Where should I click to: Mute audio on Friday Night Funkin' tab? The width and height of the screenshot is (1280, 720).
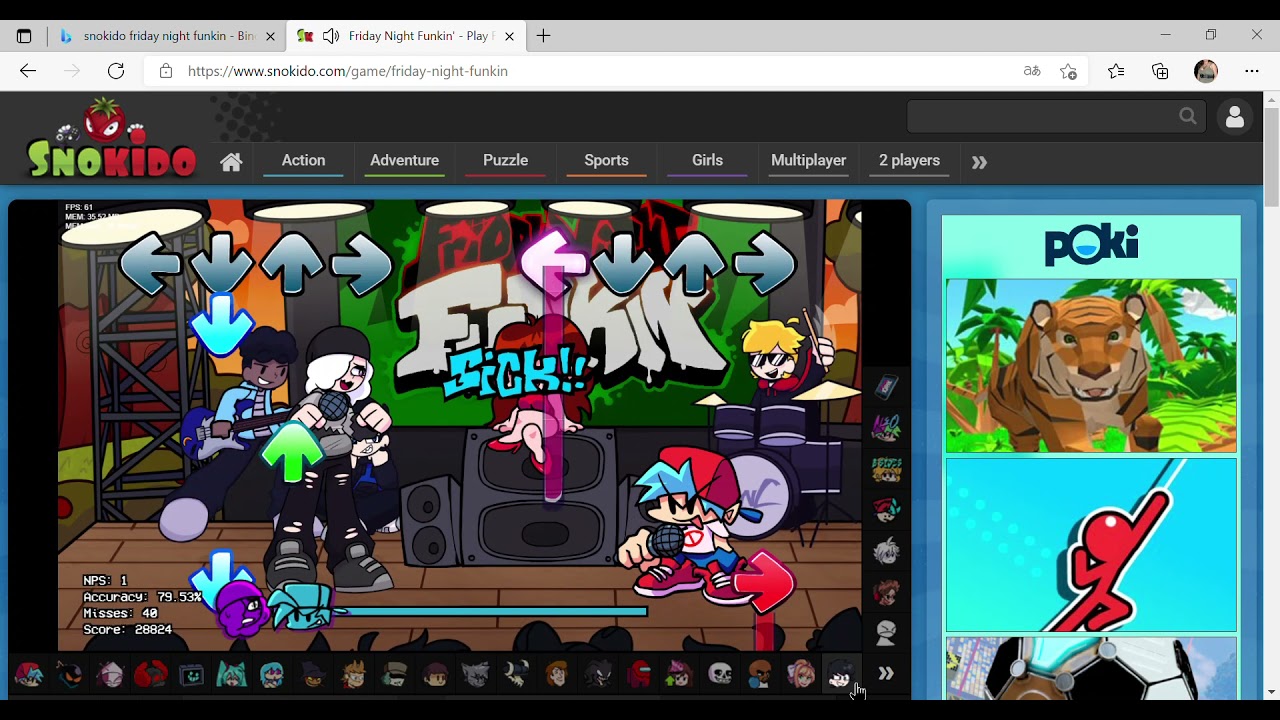tap(331, 36)
